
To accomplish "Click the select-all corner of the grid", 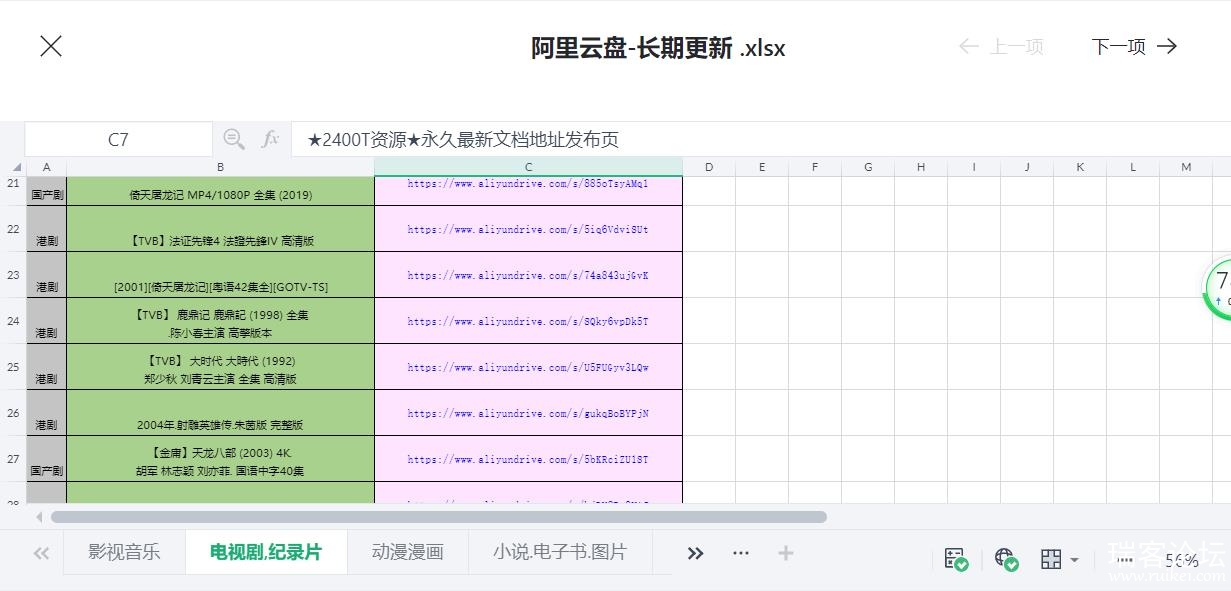I will [x=14, y=167].
